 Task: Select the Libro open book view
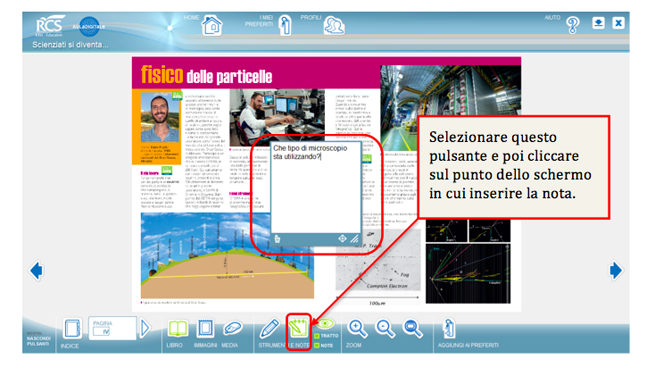pos(178,328)
